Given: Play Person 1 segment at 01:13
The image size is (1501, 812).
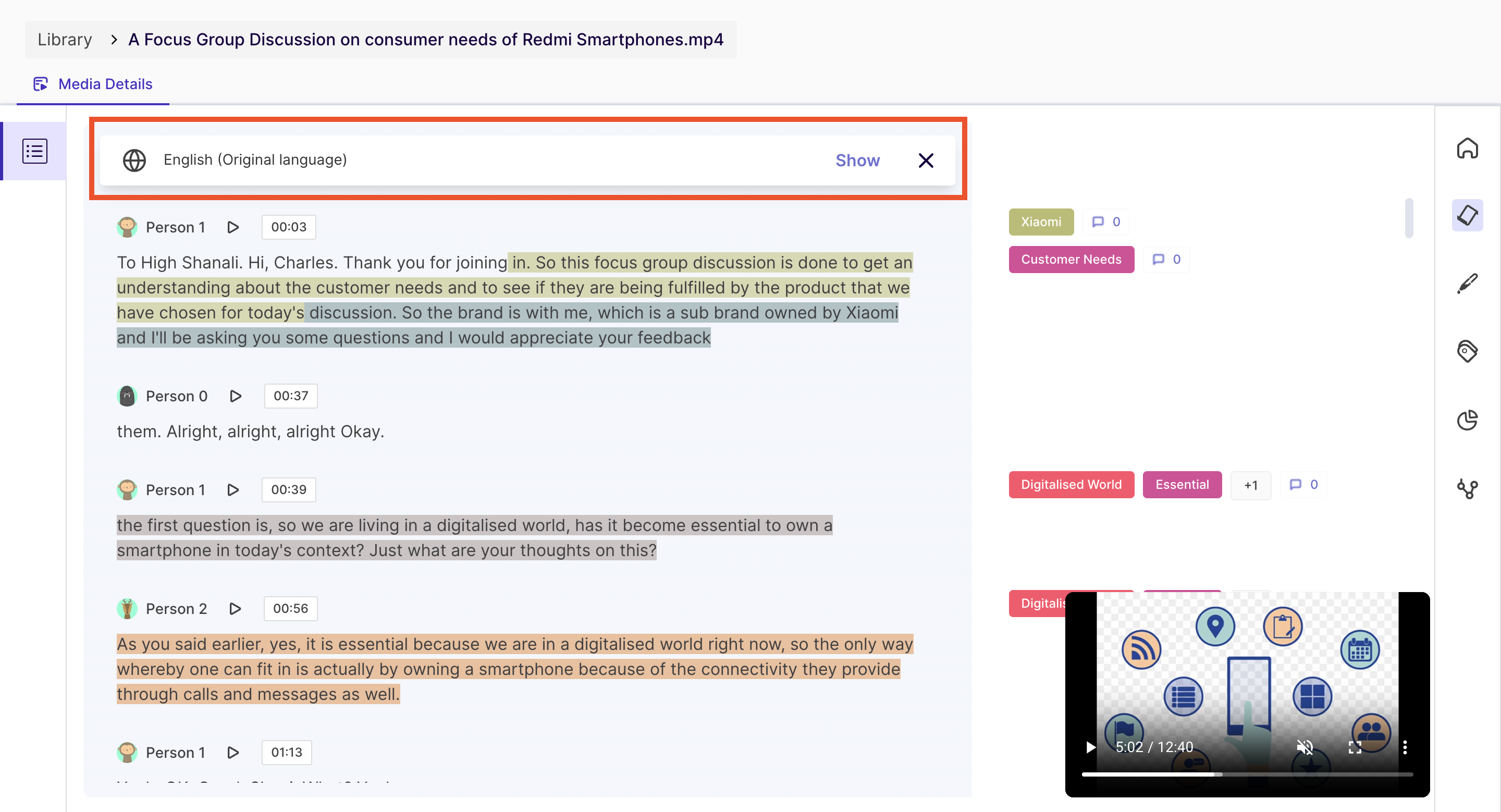Looking at the screenshot, I should (x=233, y=753).
